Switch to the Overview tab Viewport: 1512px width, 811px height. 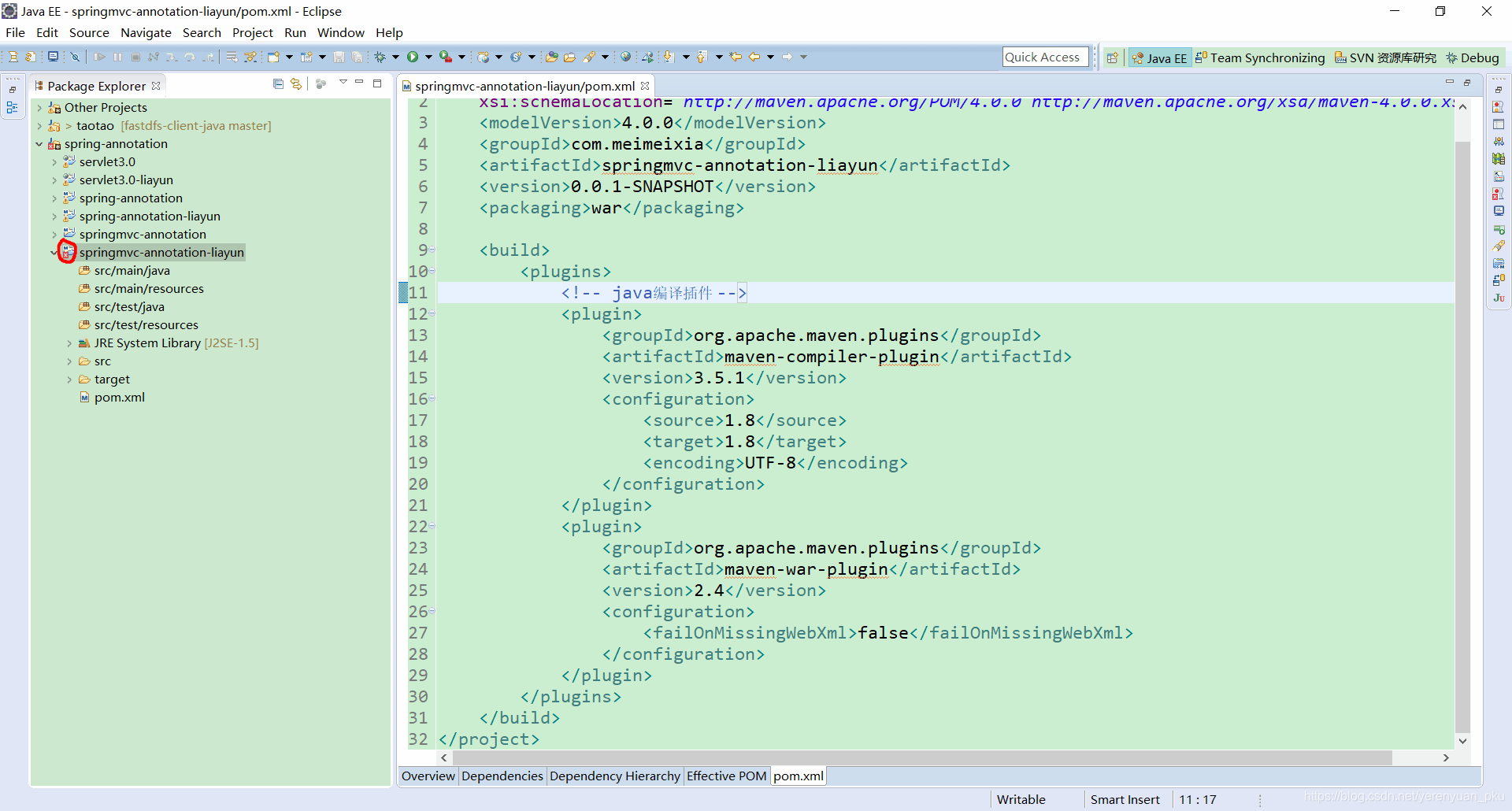point(428,776)
